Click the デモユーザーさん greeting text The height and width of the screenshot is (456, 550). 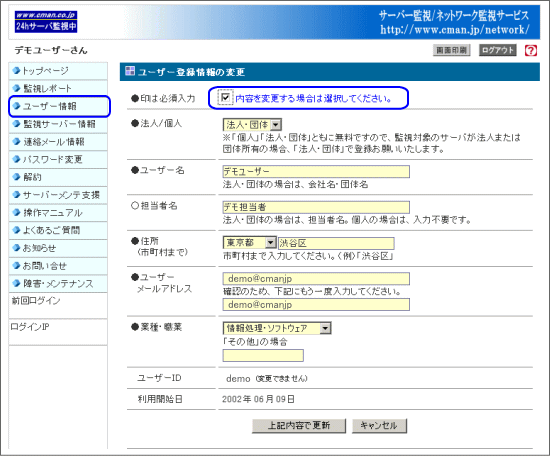tap(51, 51)
